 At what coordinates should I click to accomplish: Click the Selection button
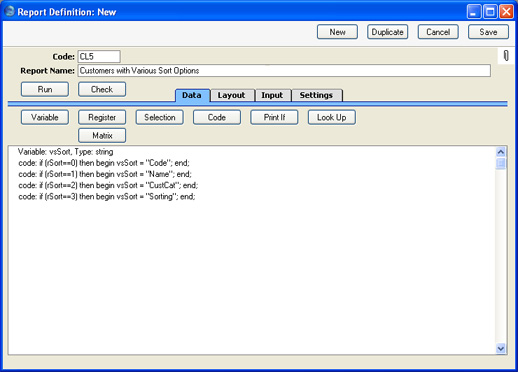coord(159,117)
